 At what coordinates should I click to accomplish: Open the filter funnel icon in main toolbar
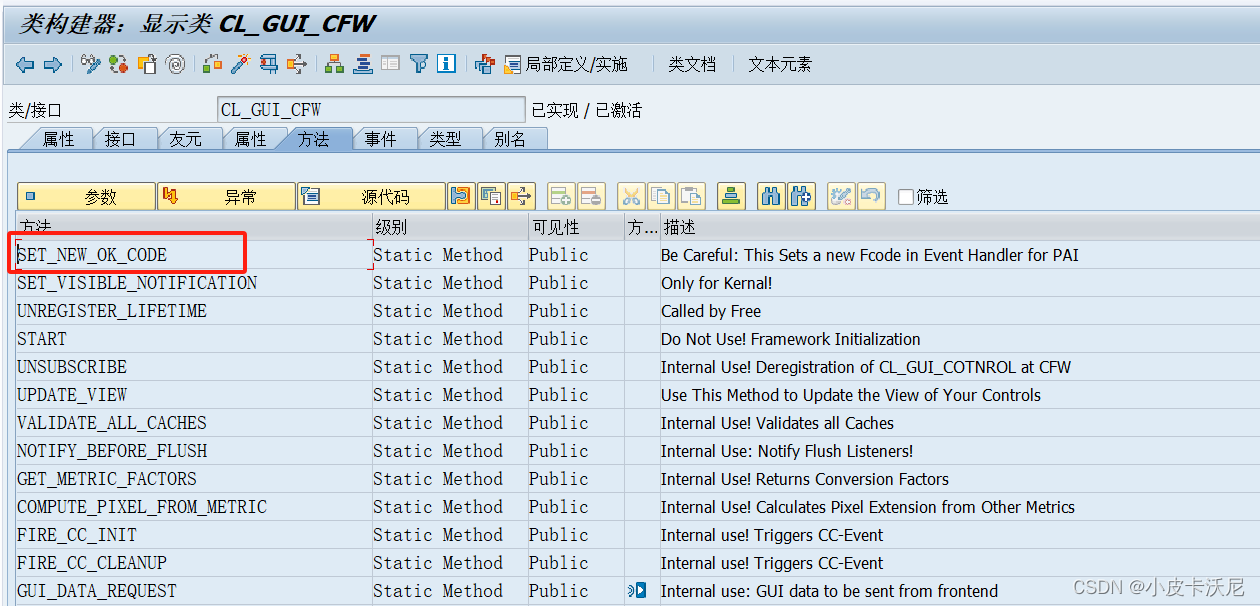(x=419, y=63)
